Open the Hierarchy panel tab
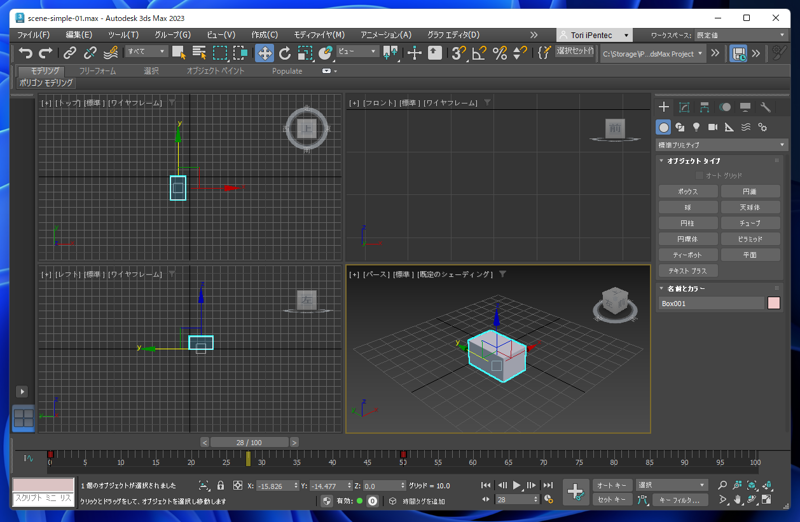The height and width of the screenshot is (522, 800). (705, 107)
